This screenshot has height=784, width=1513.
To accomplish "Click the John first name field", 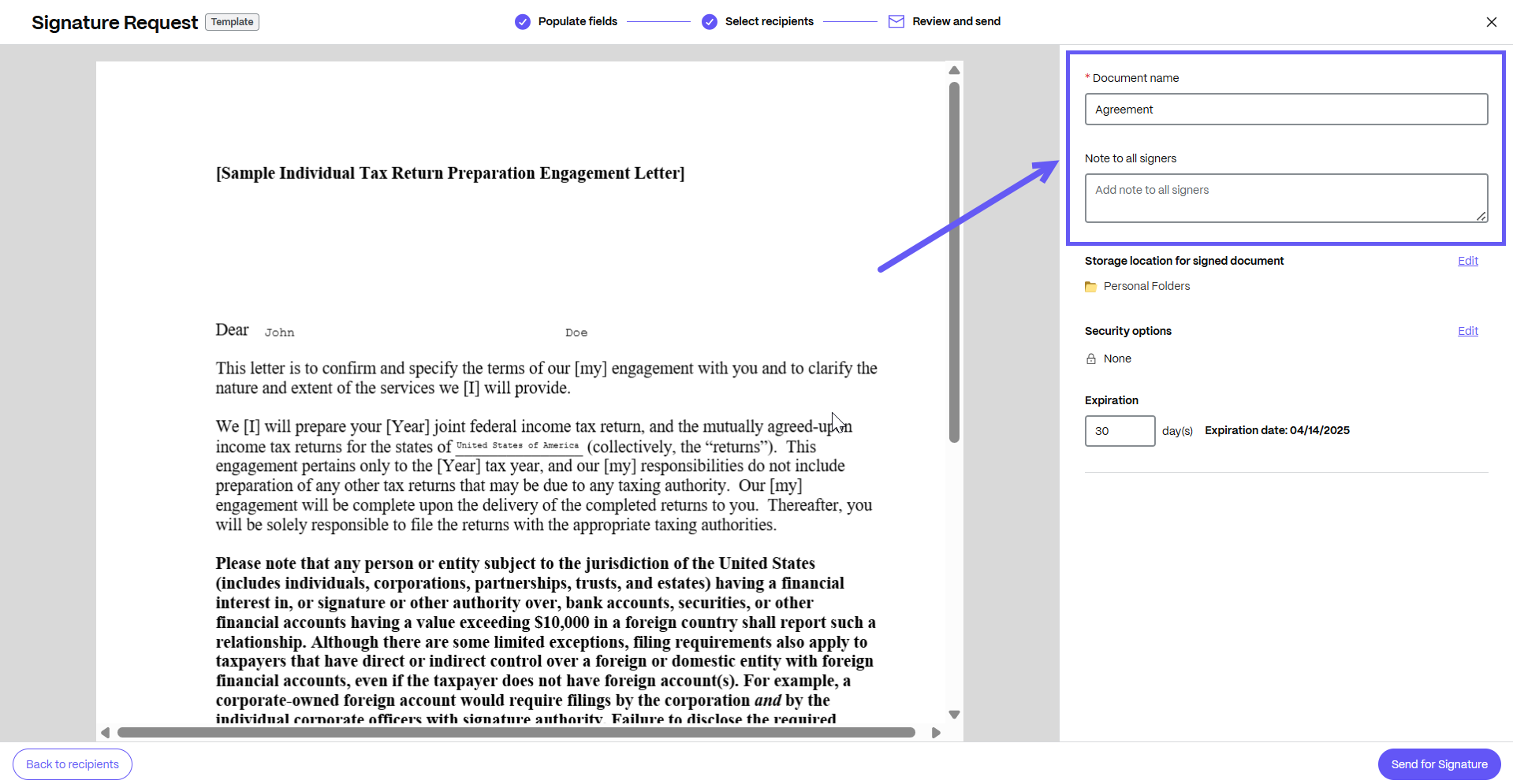I will (x=280, y=333).
